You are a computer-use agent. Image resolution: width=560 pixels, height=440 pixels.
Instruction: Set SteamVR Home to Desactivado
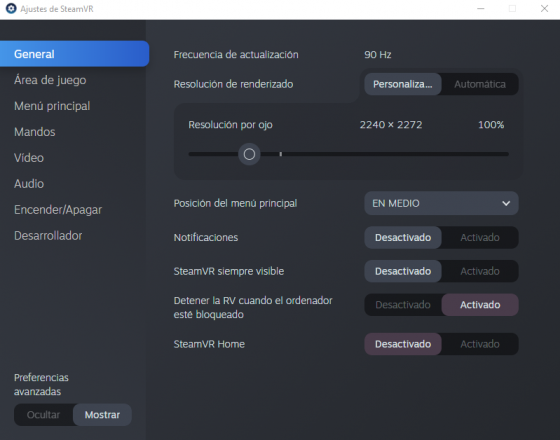pos(403,344)
